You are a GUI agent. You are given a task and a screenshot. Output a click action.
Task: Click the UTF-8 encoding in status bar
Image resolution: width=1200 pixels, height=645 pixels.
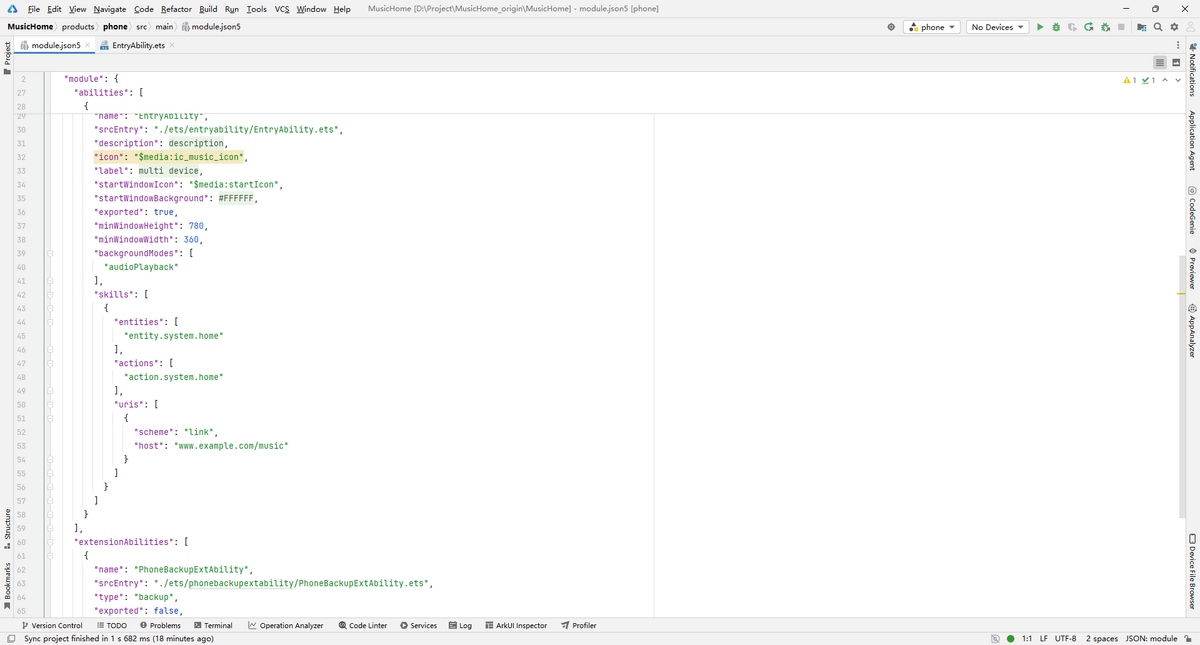(x=1060, y=638)
